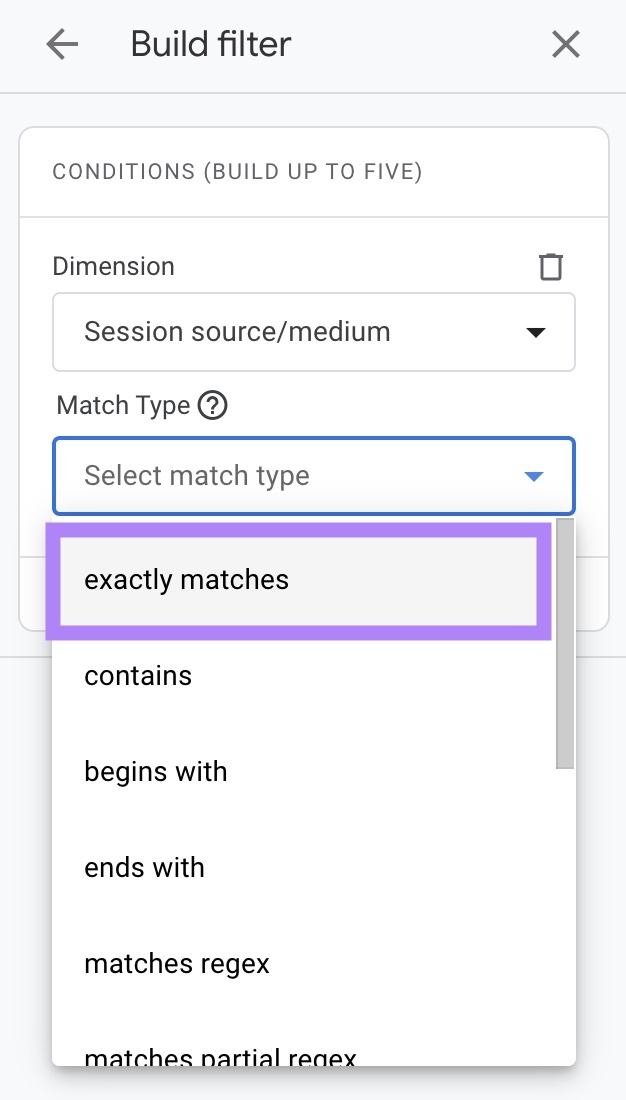Click the trash can next to Dimension
Image resolution: width=626 pixels, height=1100 pixels.
coord(551,265)
